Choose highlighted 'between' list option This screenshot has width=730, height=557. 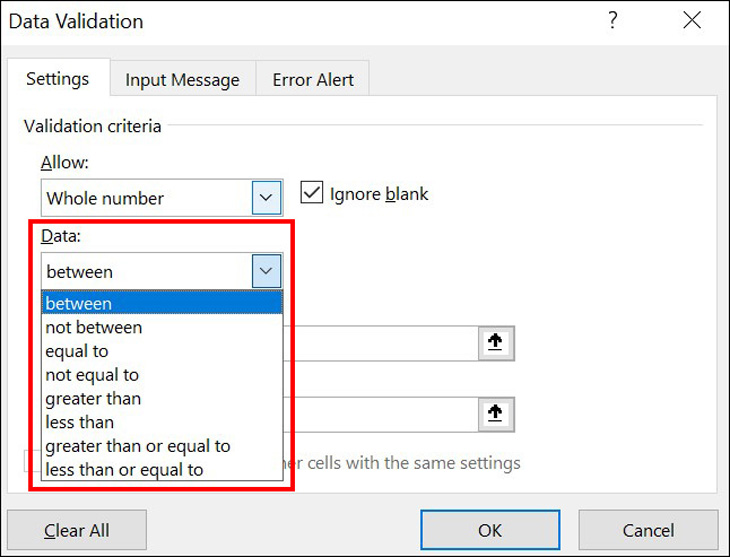coord(162,303)
